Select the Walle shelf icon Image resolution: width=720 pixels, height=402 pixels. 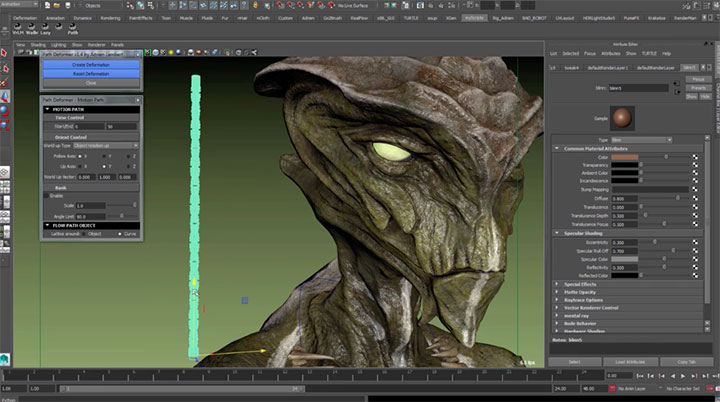tap(31, 27)
